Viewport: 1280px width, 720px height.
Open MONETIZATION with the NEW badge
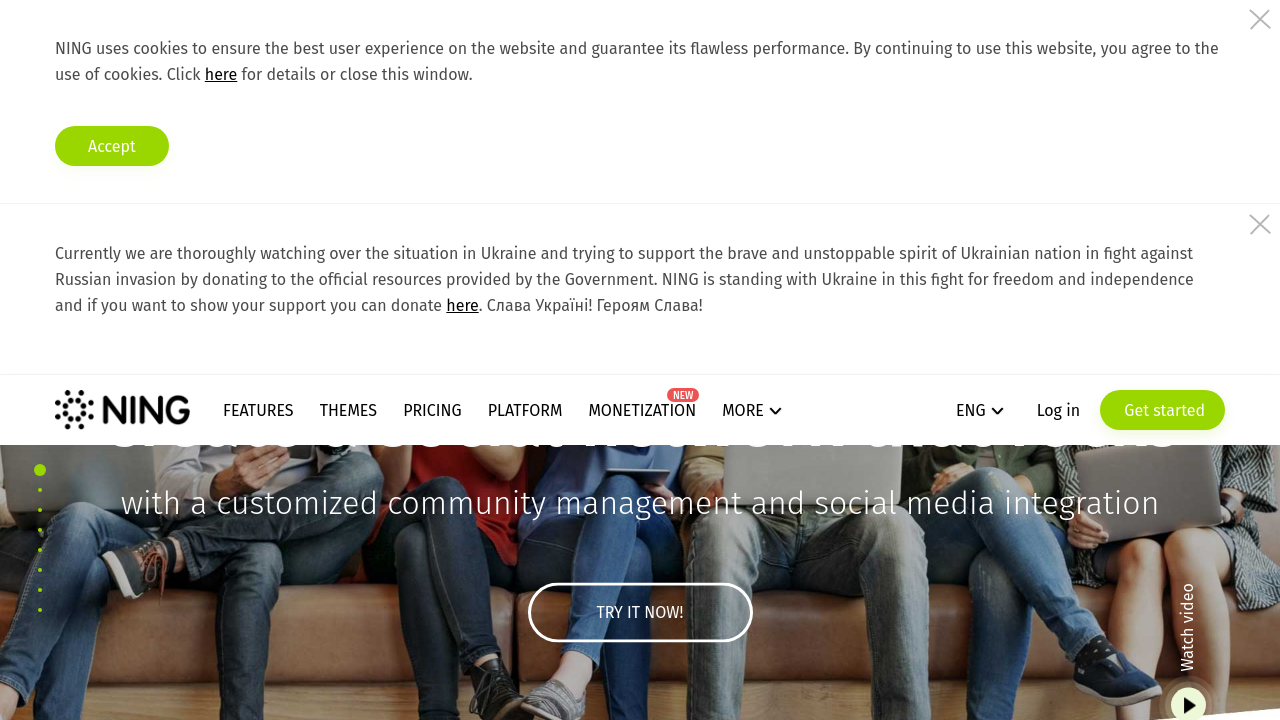pyautogui.click(x=642, y=411)
